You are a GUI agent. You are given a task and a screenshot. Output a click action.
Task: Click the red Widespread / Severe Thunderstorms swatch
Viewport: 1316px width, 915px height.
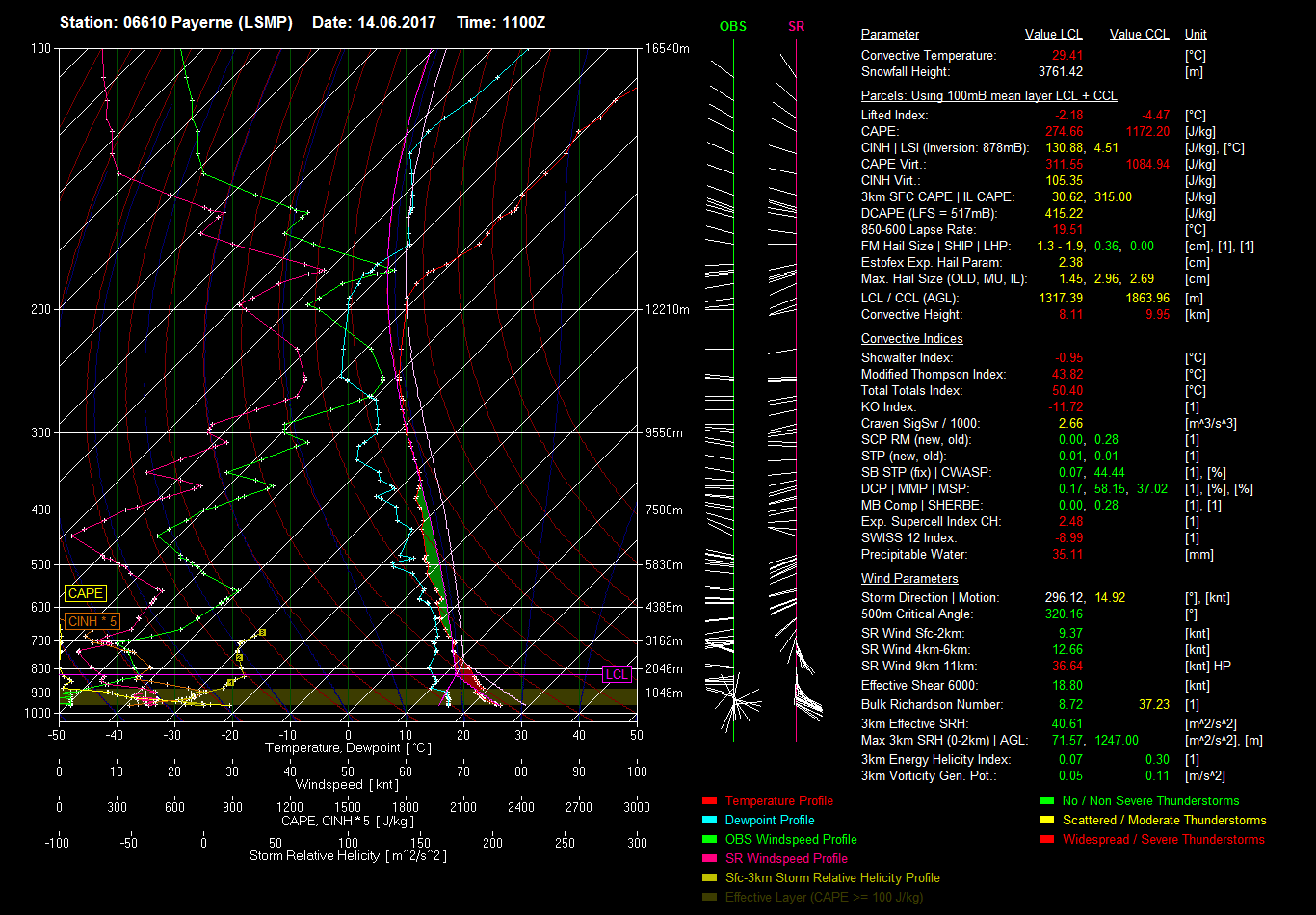(x=1046, y=839)
